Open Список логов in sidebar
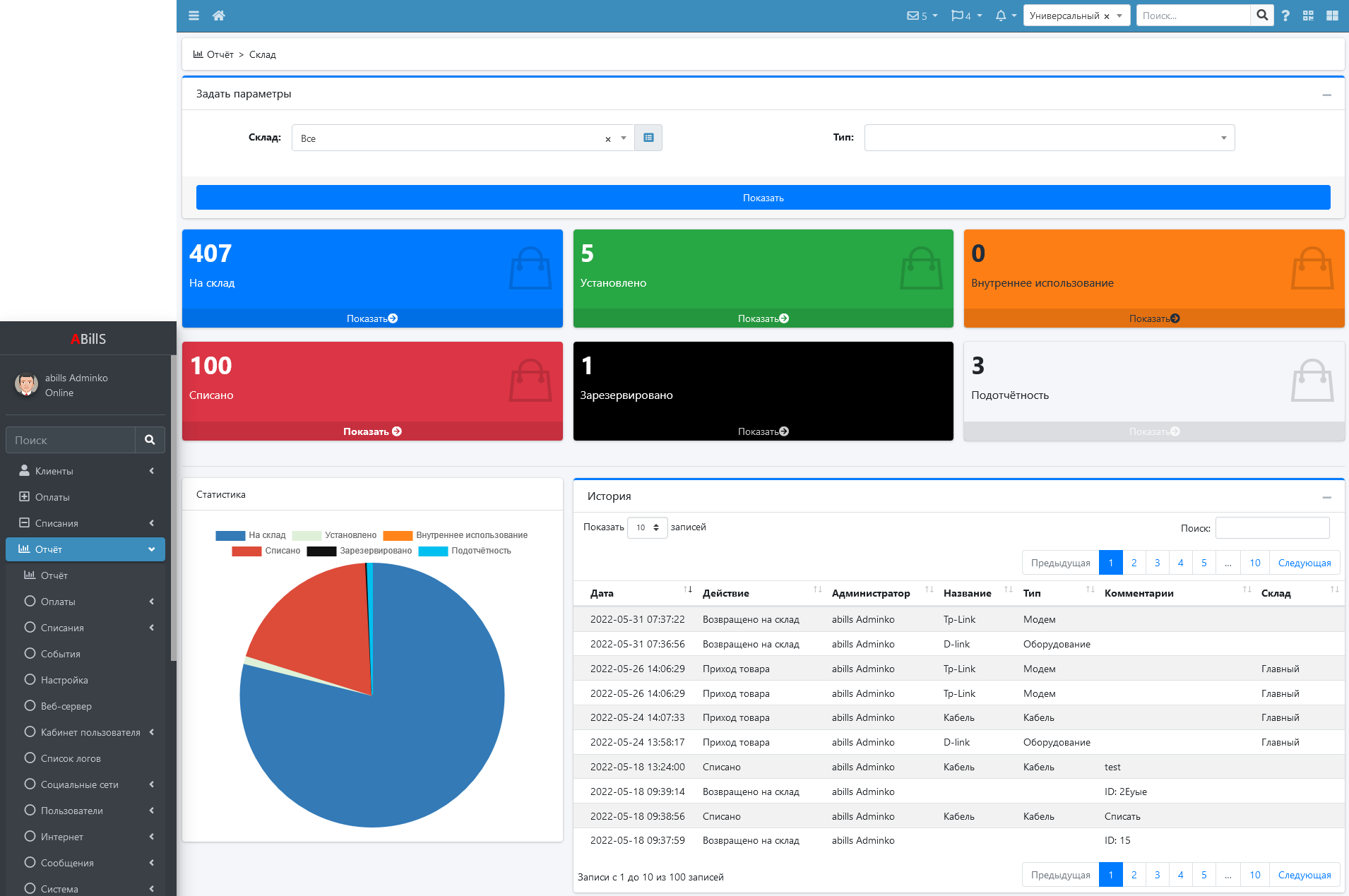Image resolution: width=1349 pixels, height=896 pixels. click(71, 758)
